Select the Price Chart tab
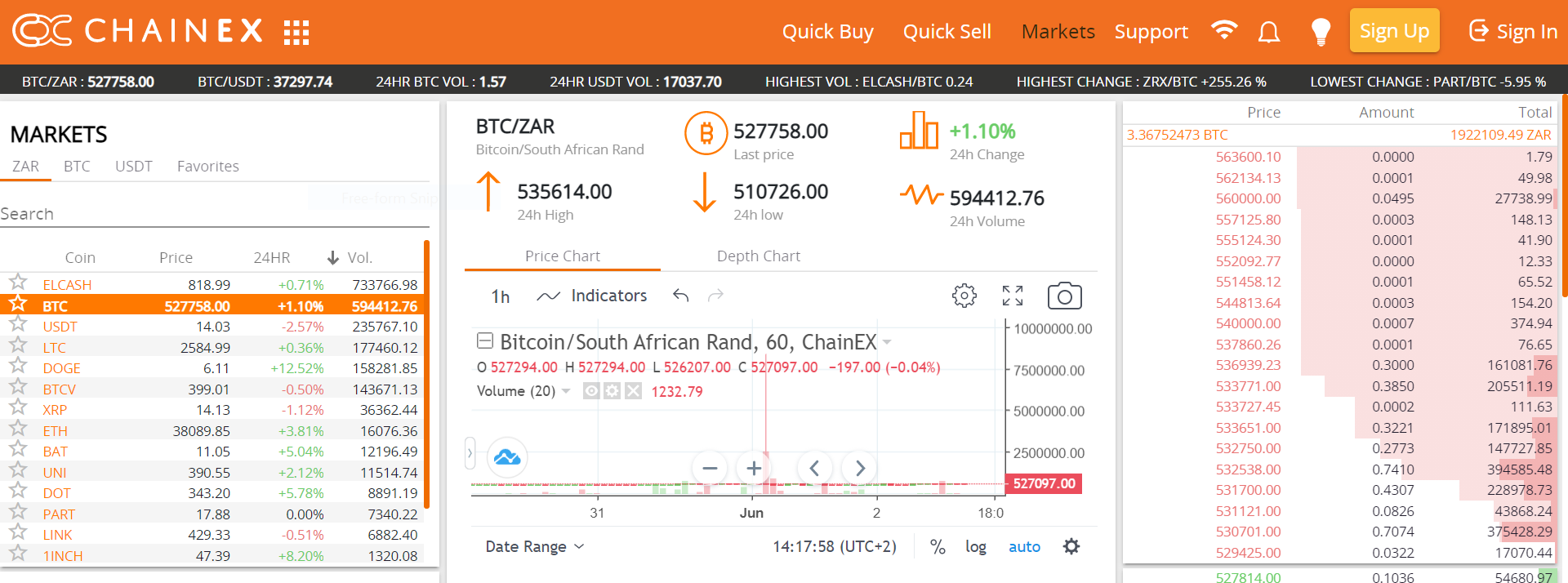 pyautogui.click(x=563, y=256)
